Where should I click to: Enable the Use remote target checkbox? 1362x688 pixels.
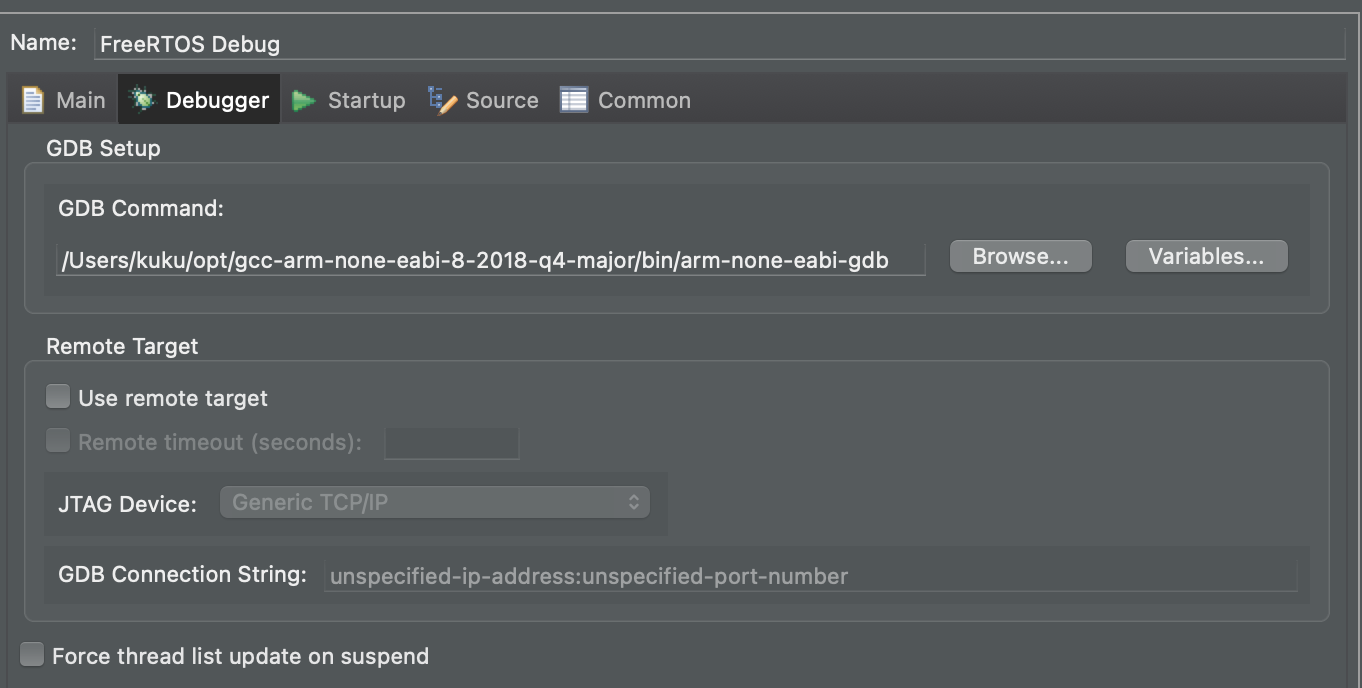[58, 397]
